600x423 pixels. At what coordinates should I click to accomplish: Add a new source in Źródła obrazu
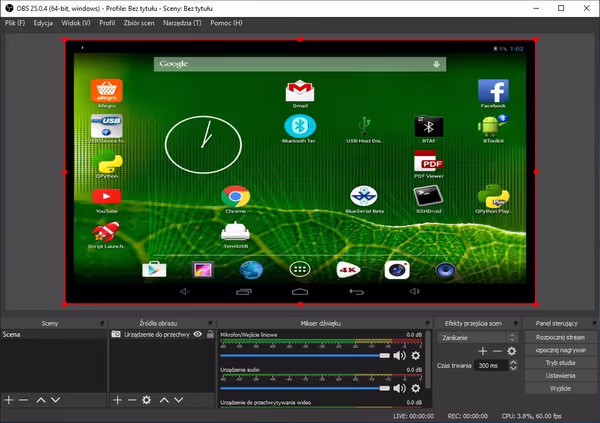[117, 400]
